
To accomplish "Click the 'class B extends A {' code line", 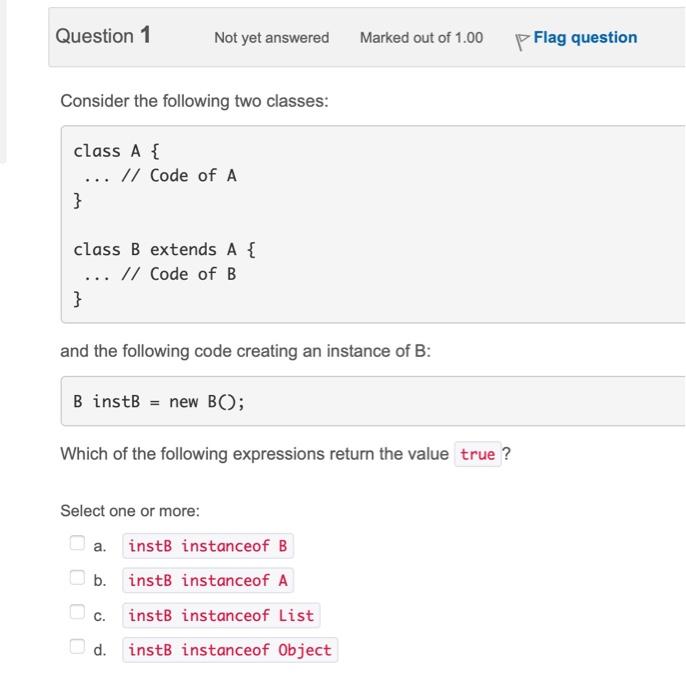I will 158,250.
